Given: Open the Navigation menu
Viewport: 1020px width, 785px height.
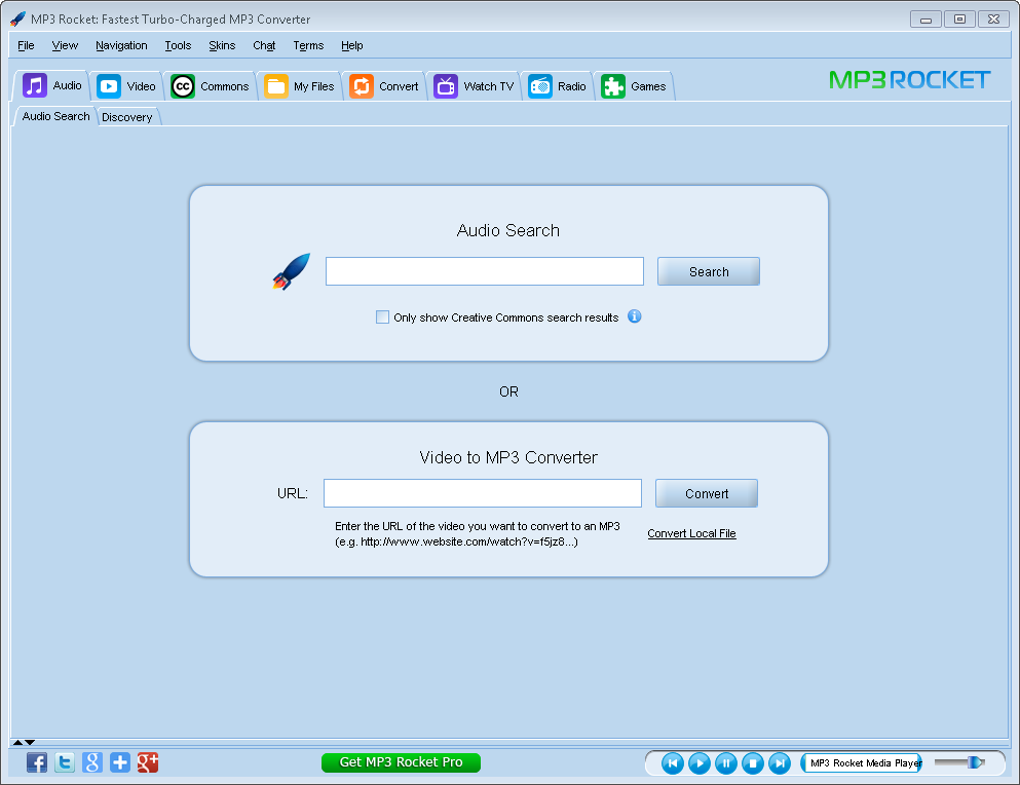Looking at the screenshot, I should tap(122, 46).
